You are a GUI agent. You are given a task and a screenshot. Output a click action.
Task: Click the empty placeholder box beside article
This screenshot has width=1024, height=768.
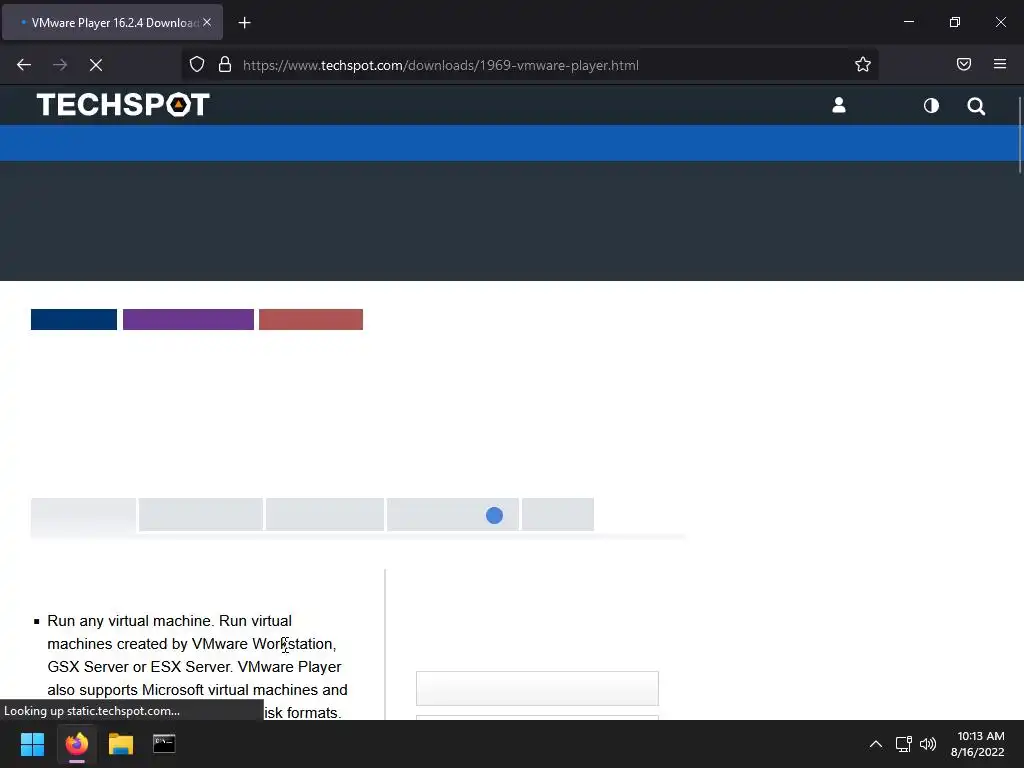(x=537, y=688)
